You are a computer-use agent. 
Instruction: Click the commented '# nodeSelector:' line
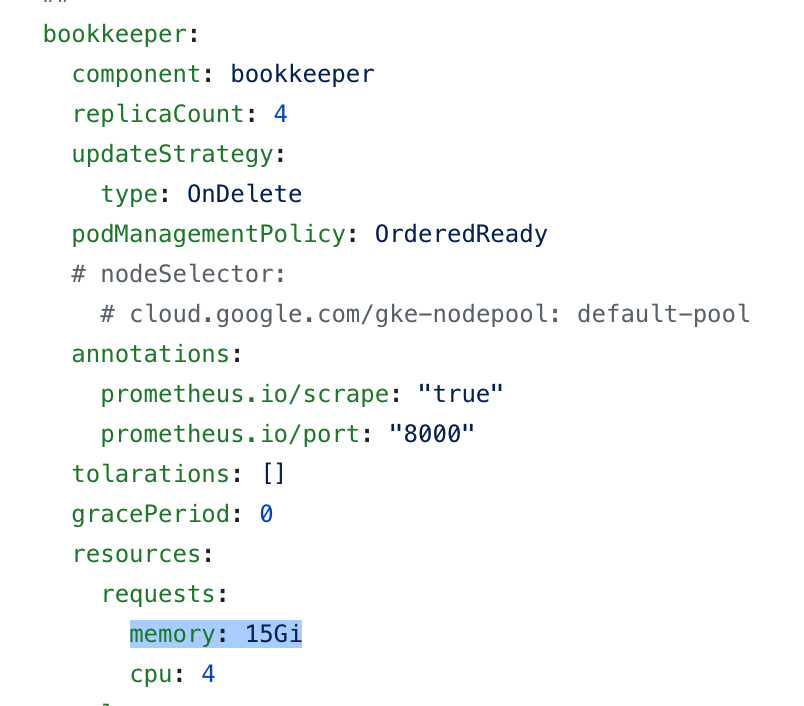(178, 274)
